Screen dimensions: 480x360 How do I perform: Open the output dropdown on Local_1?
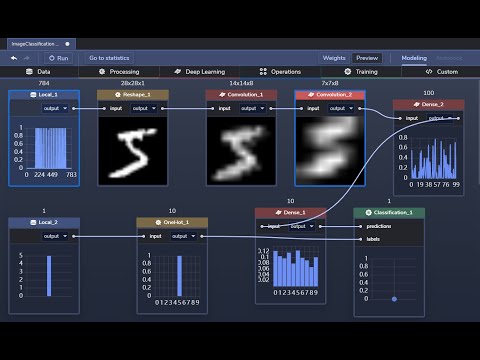pos(55,108)
